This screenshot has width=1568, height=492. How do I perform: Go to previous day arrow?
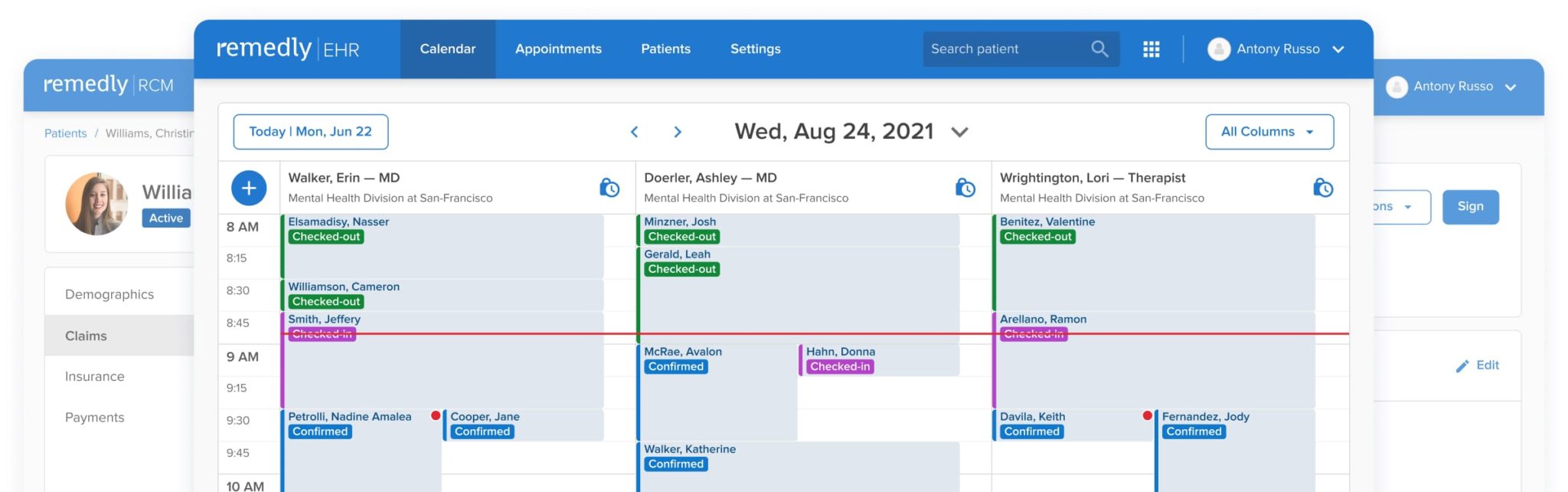point(634,132)
